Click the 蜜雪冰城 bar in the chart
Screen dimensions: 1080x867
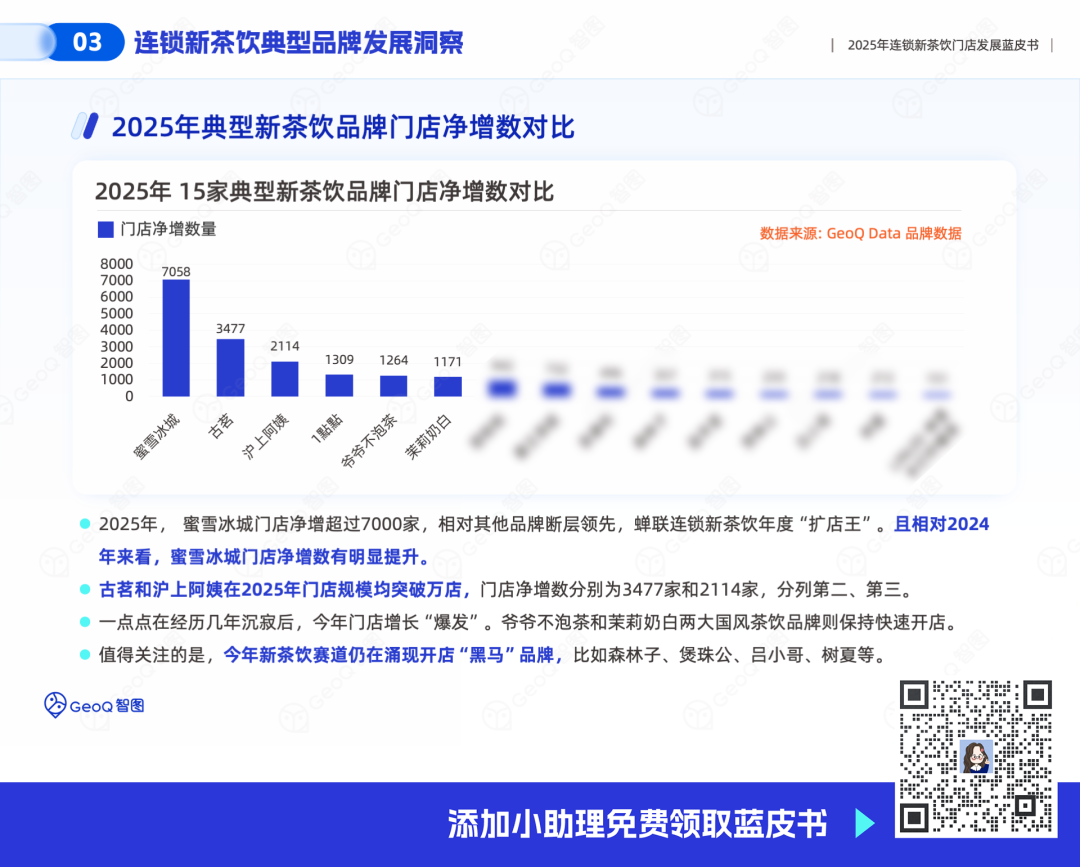click(176, 337)
